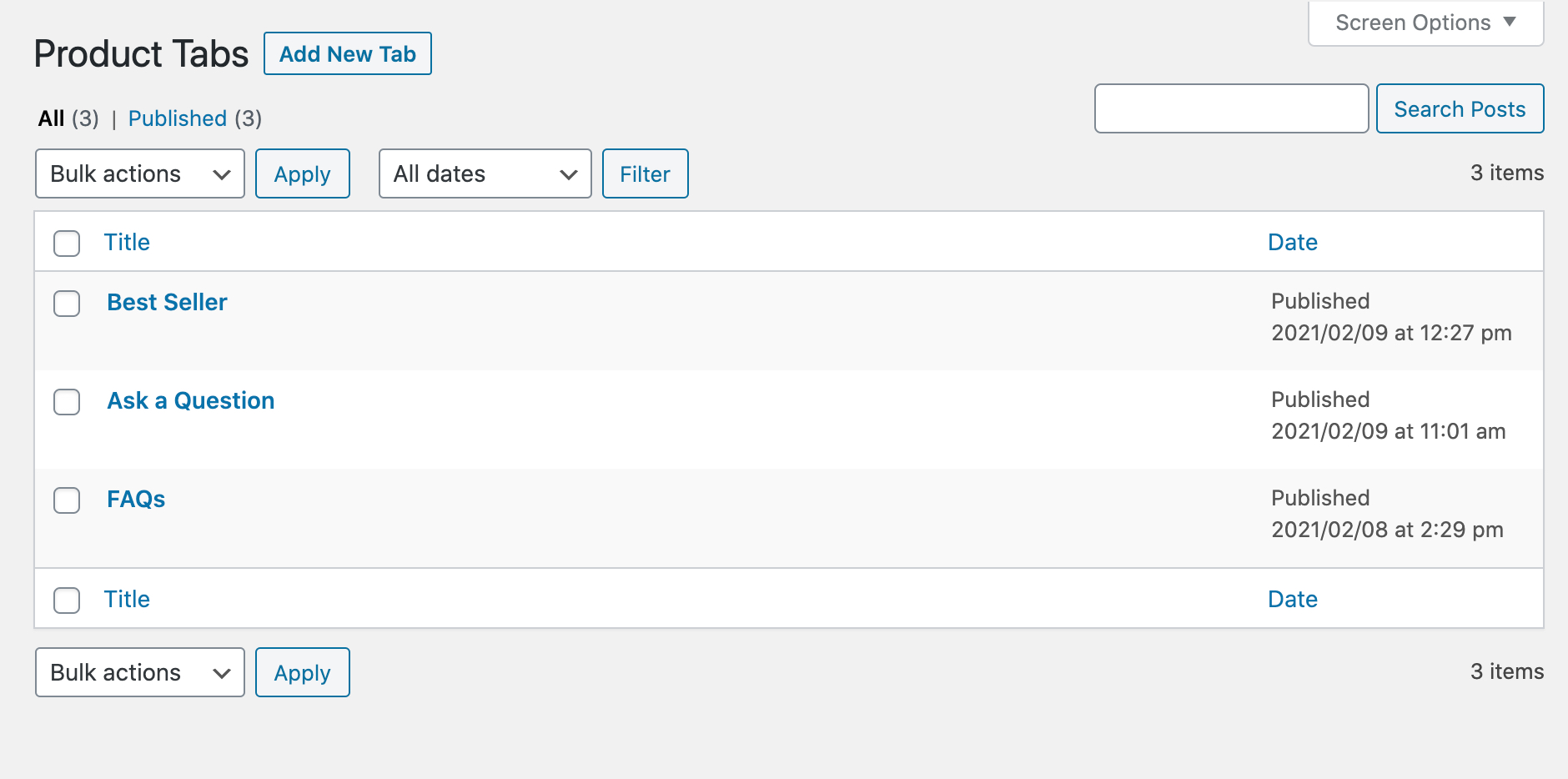Expand the Screen Options panel
This screenshot has width=1568, height=779.
point(1425,23)
